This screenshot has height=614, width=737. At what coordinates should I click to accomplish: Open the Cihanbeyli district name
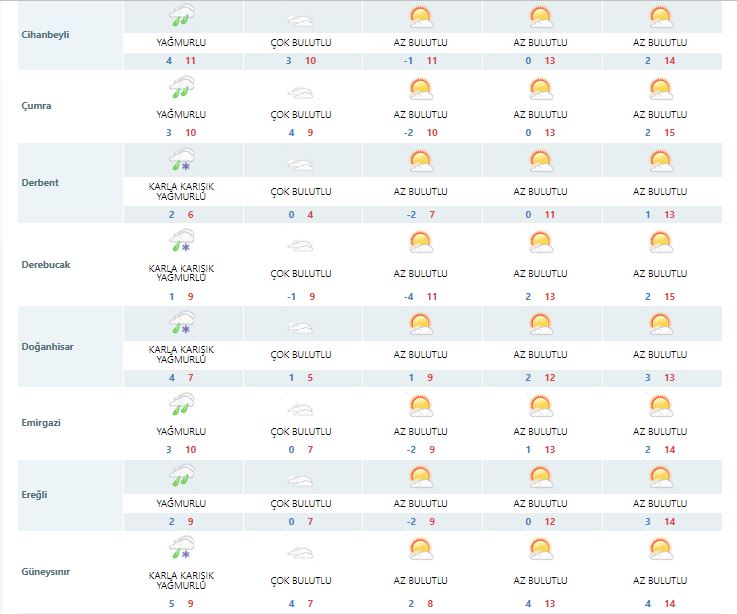click(46, 34)
